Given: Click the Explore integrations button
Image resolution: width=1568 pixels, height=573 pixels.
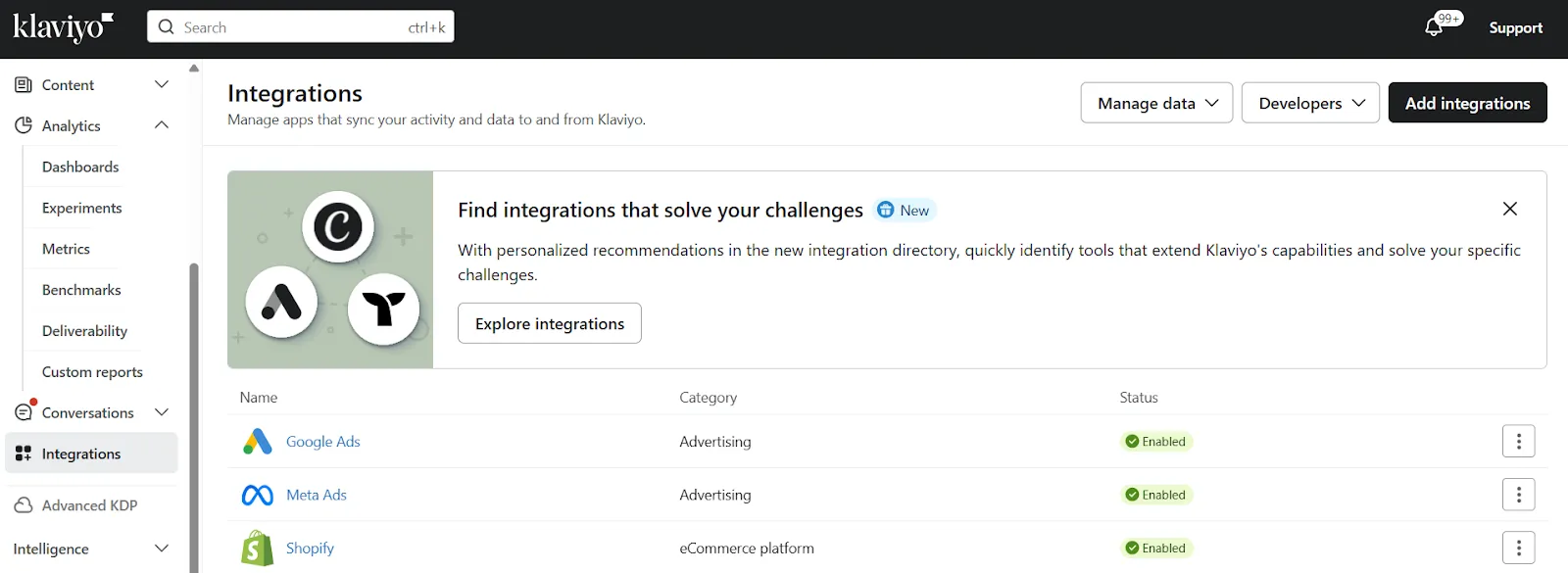Looking at the screenshot, I should click(550, 323).
